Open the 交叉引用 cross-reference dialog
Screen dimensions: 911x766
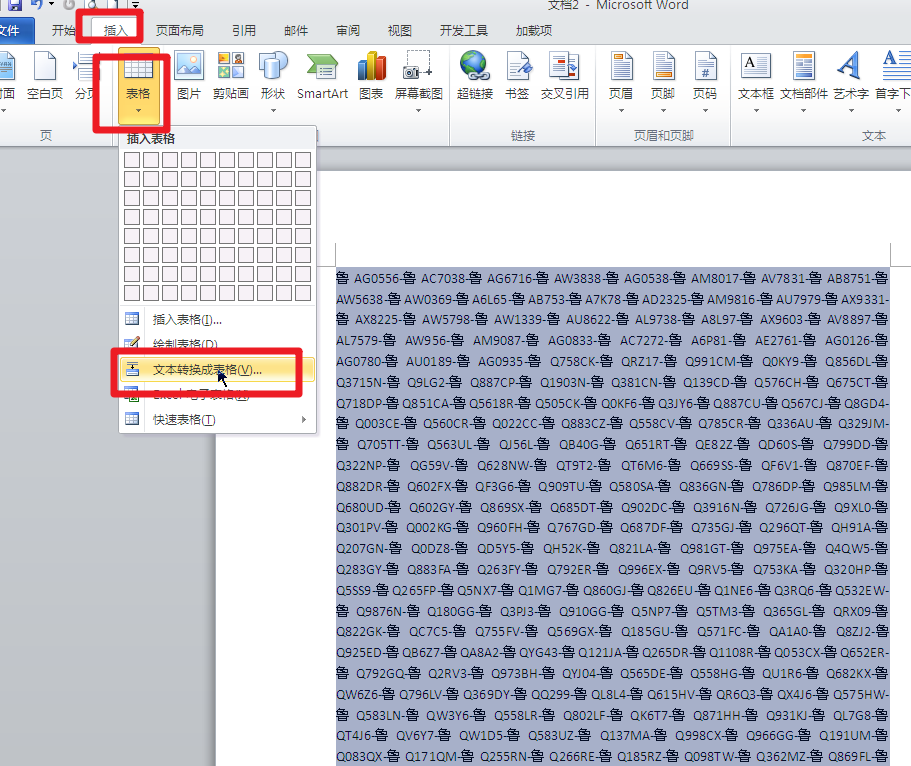564,76
